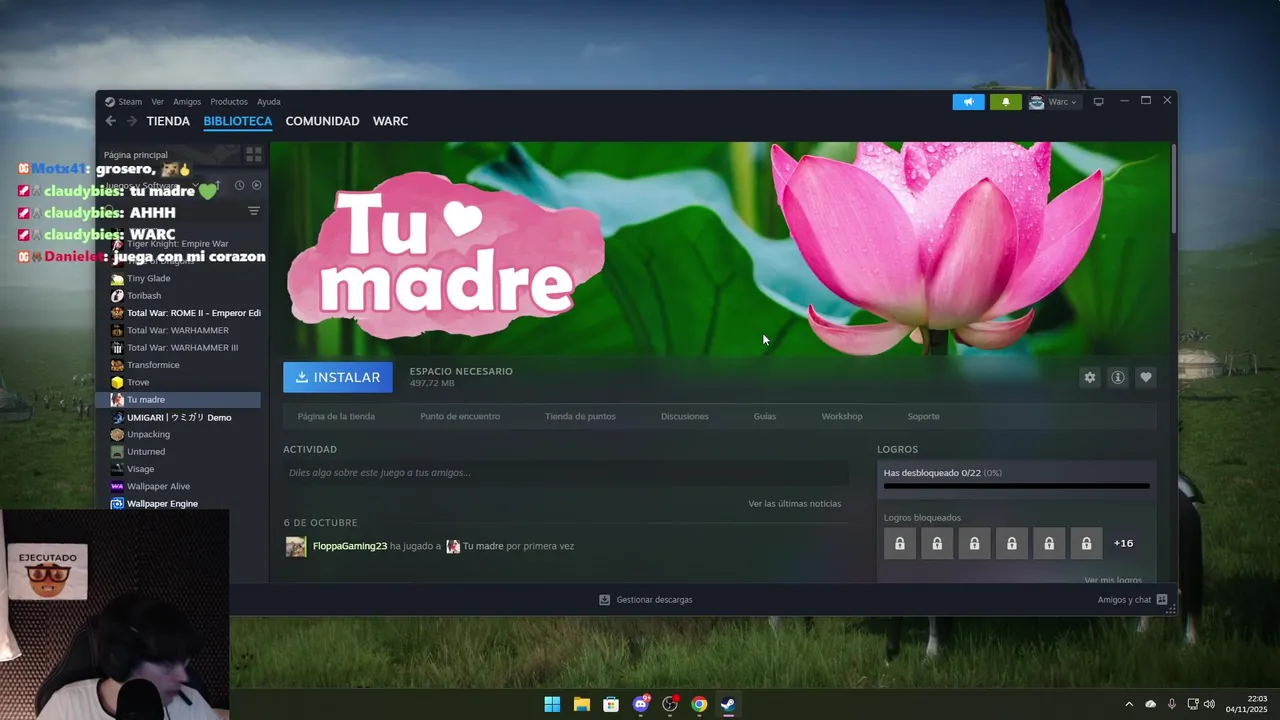Click the FloppaGaming23 avatar in activity
Viewport: 1280px width, 720px height.
[x=296, y=546]
